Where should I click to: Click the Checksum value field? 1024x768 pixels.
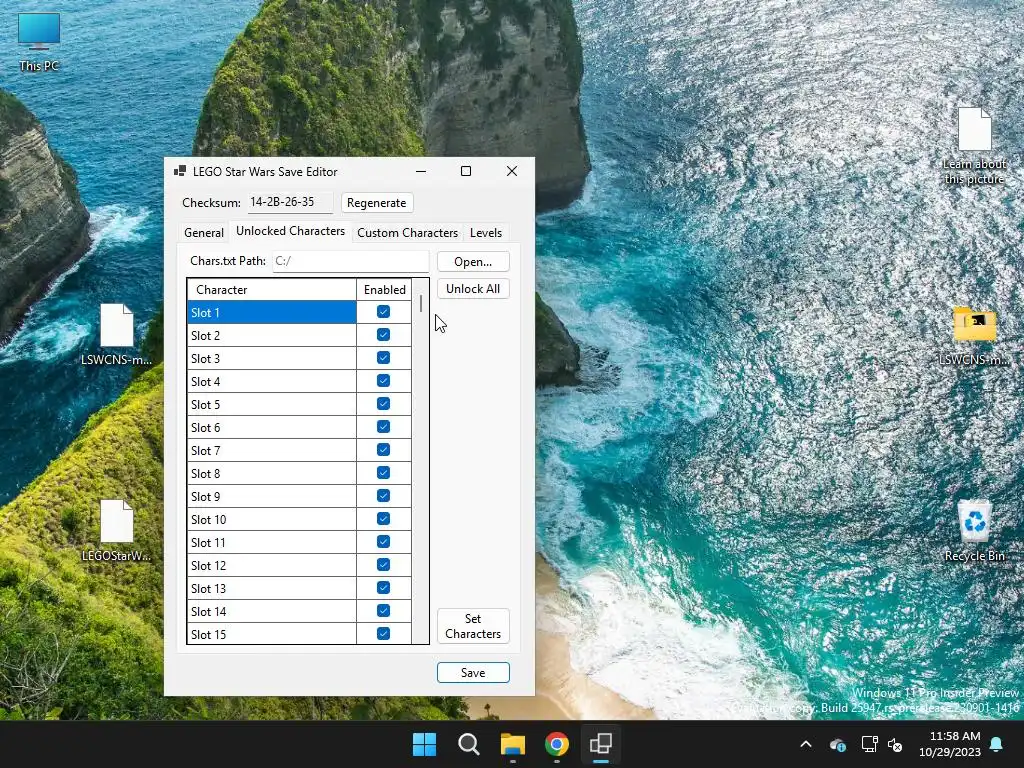pos(290,202)
